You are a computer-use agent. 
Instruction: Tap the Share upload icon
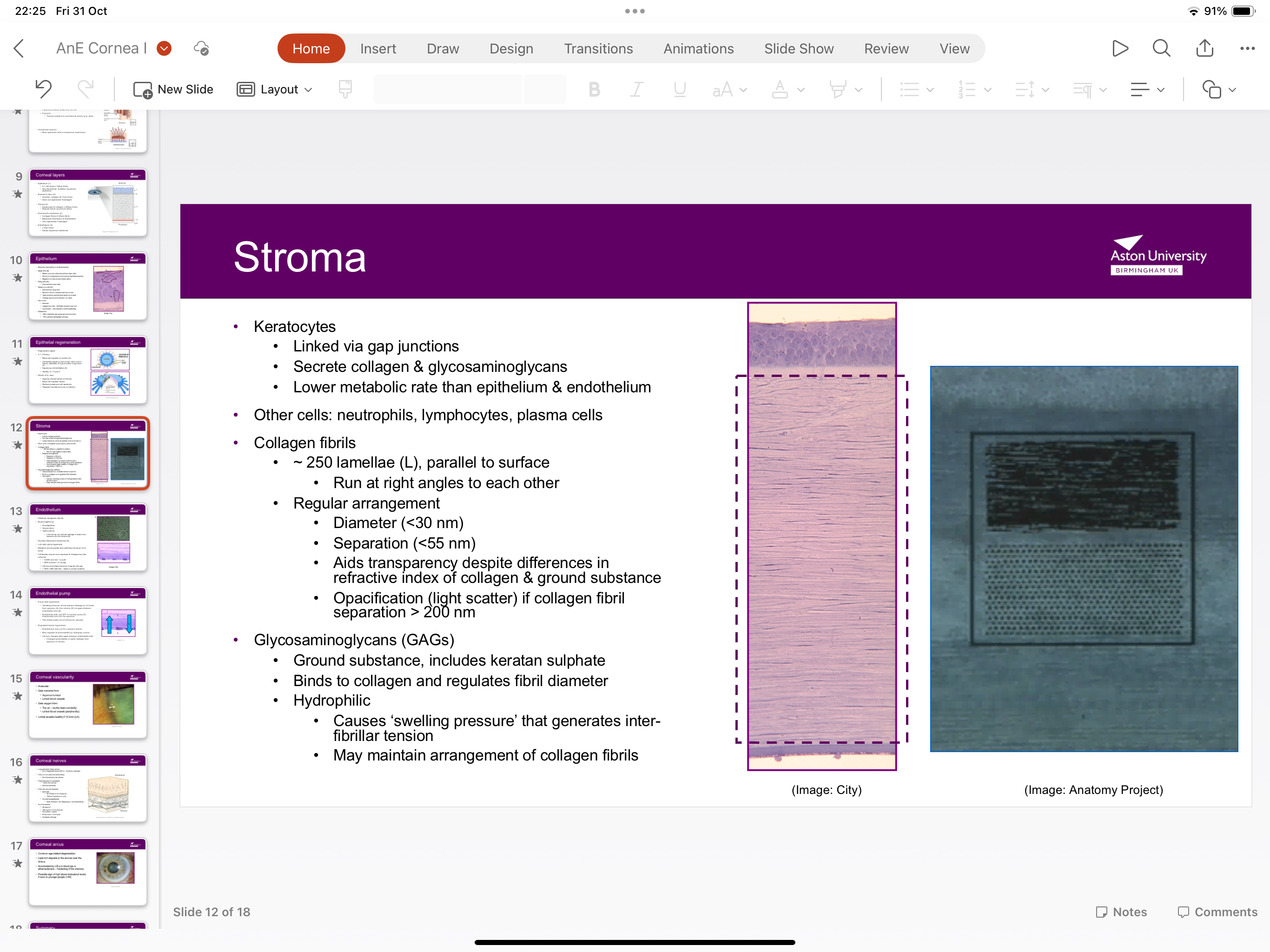tap(1204, 48)
